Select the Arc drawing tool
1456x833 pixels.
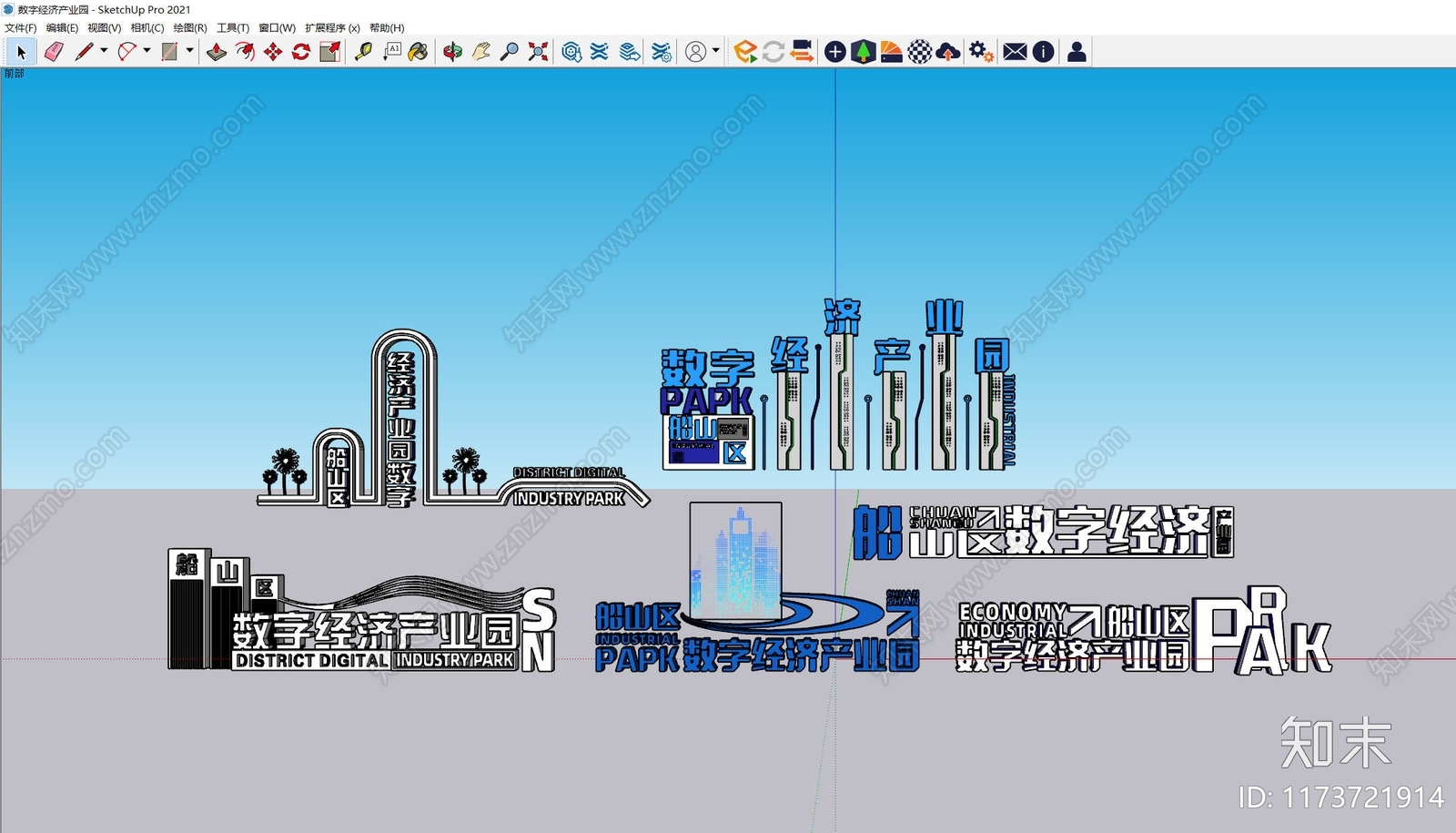(x=127, y=52)
